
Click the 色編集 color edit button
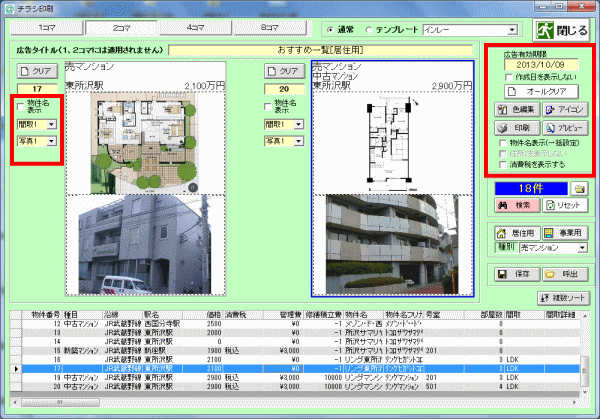[x=517, y=110]
